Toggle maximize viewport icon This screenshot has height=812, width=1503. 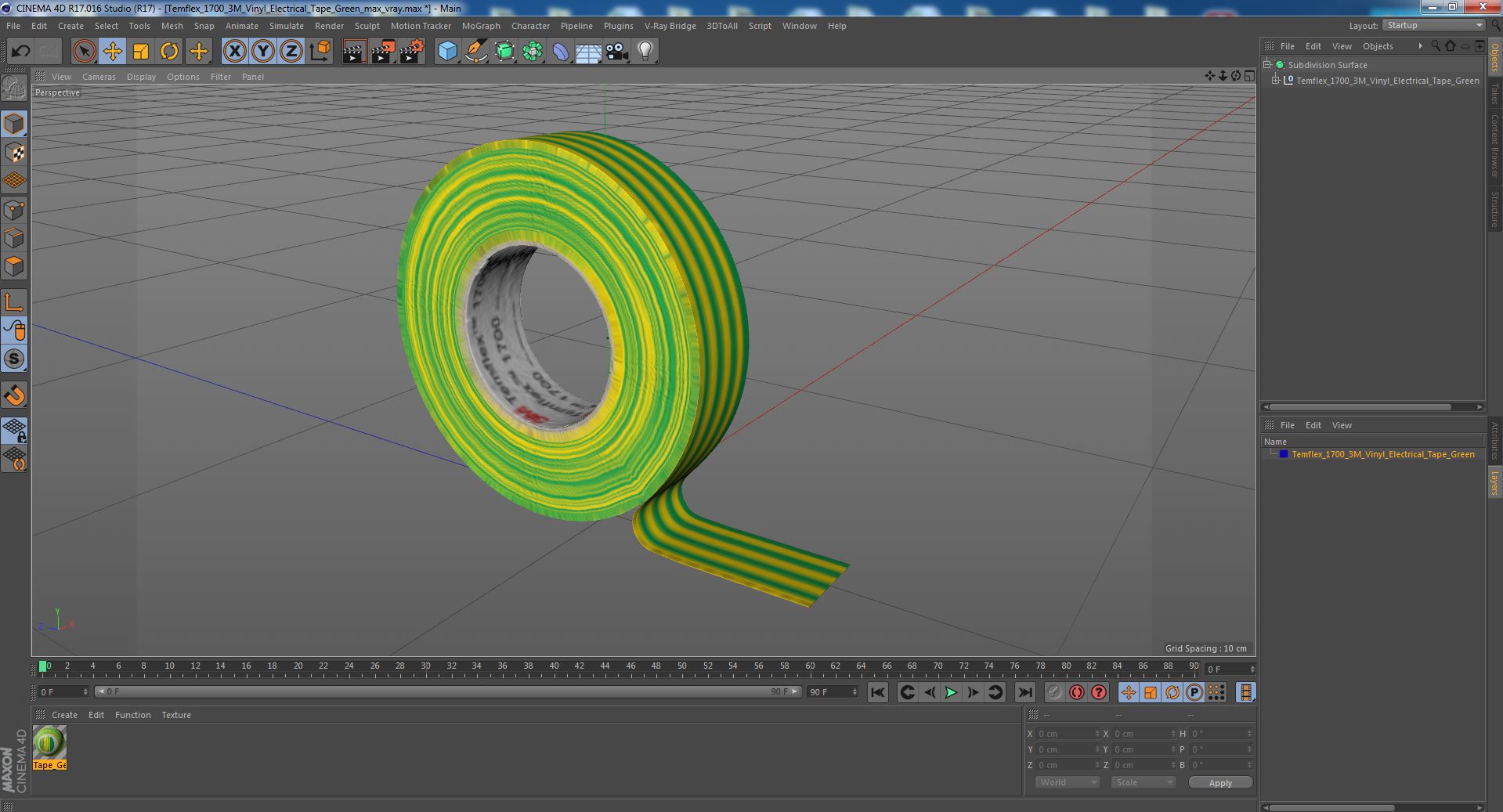pyautogui.click(x=1249, y=76)
